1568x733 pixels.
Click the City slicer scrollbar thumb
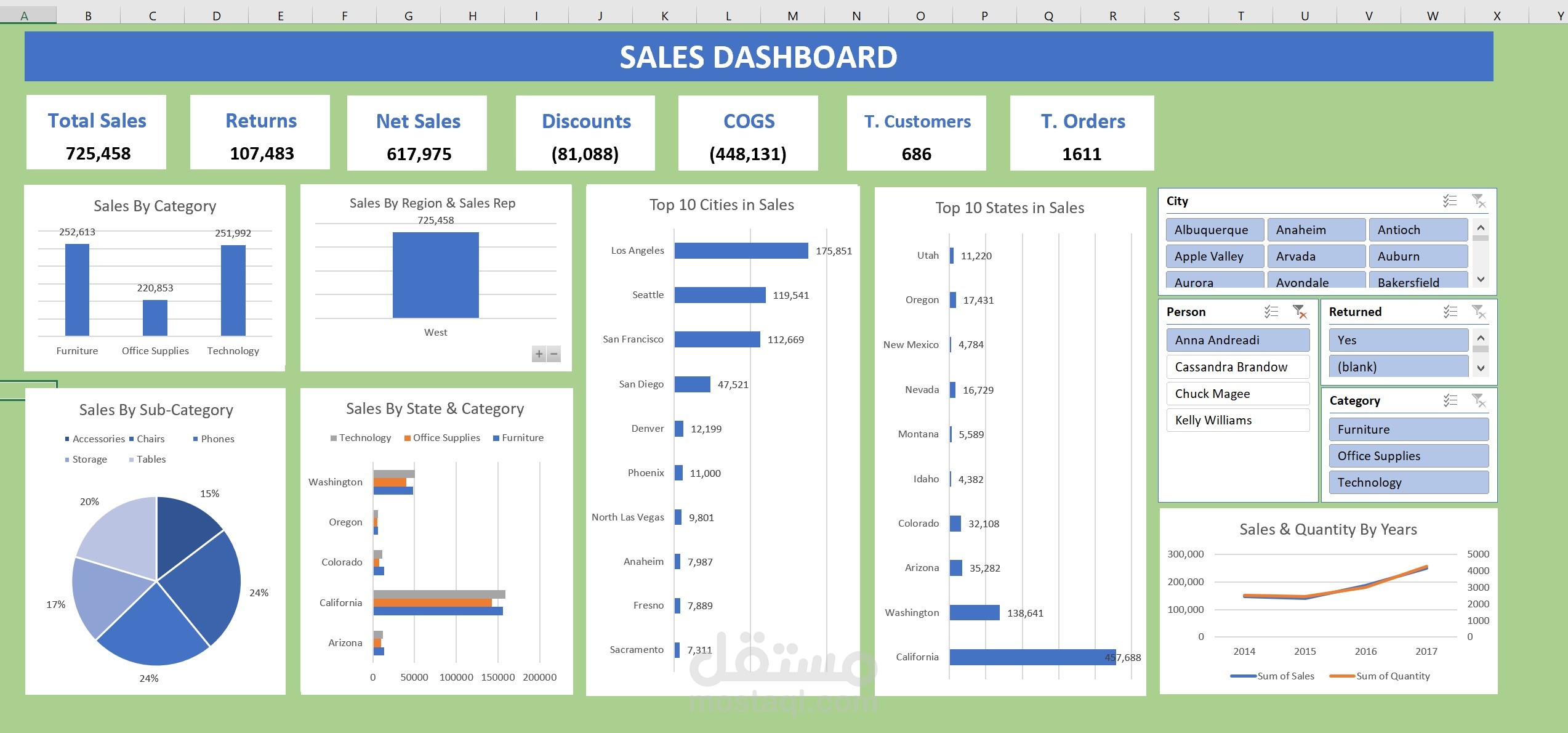(1481, 238)
